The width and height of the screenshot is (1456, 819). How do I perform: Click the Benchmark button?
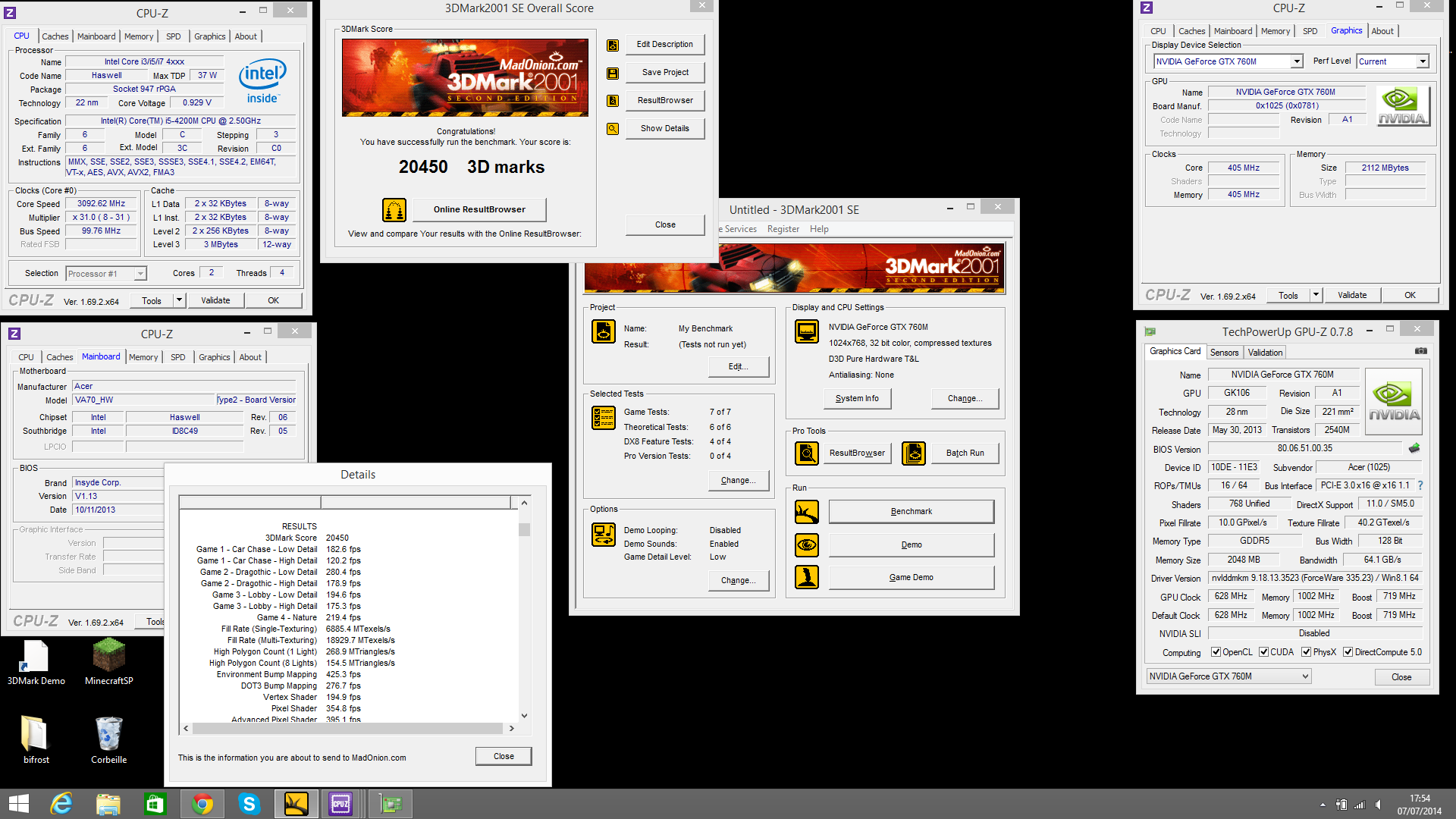pos(911,511)
